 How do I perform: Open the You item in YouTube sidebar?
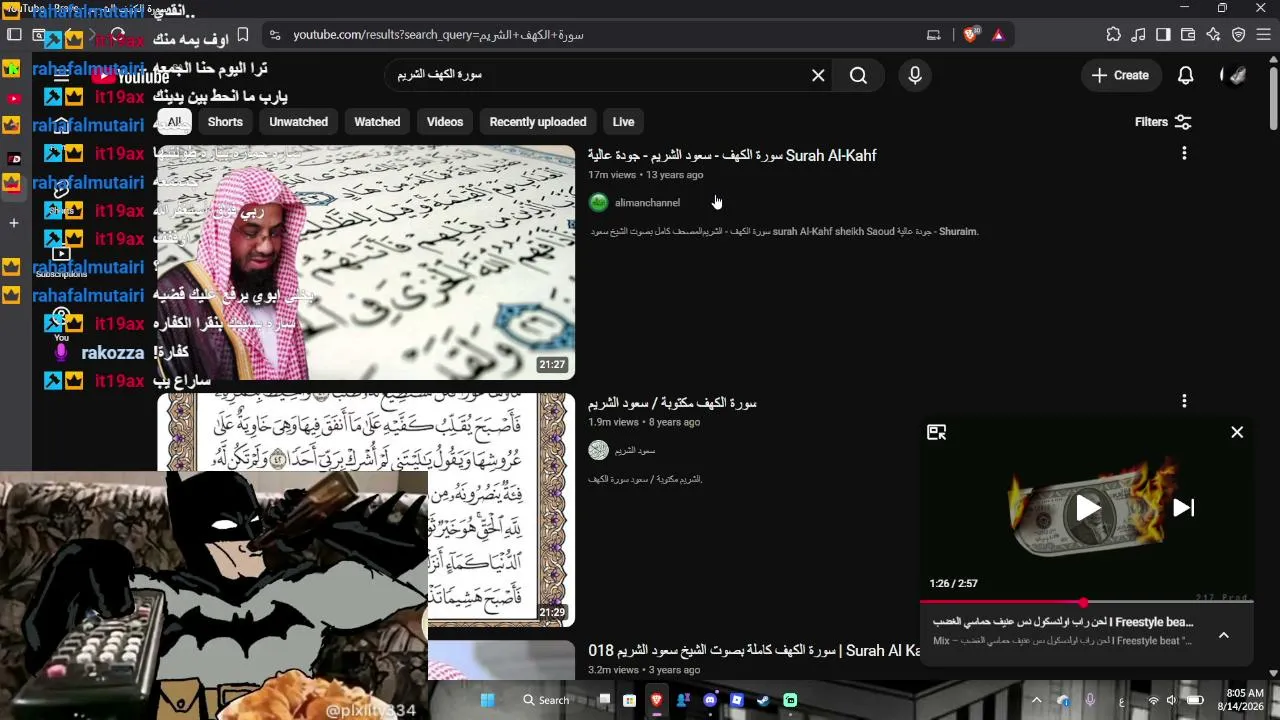coord(61,326)
